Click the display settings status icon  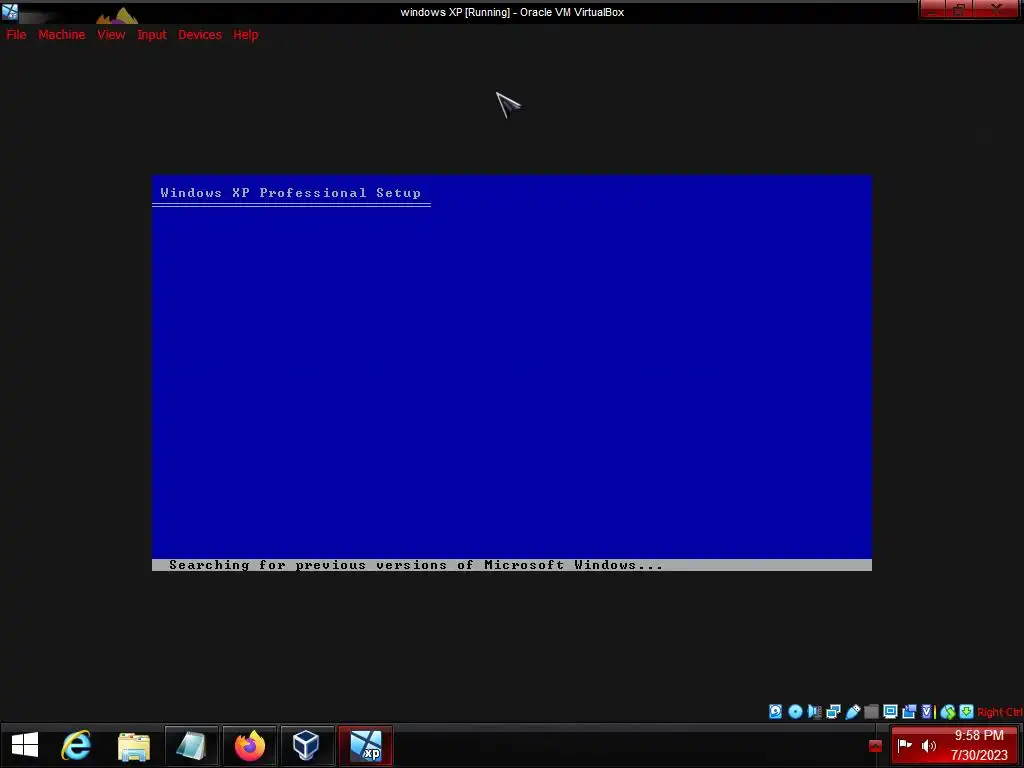tap(890, 712)
